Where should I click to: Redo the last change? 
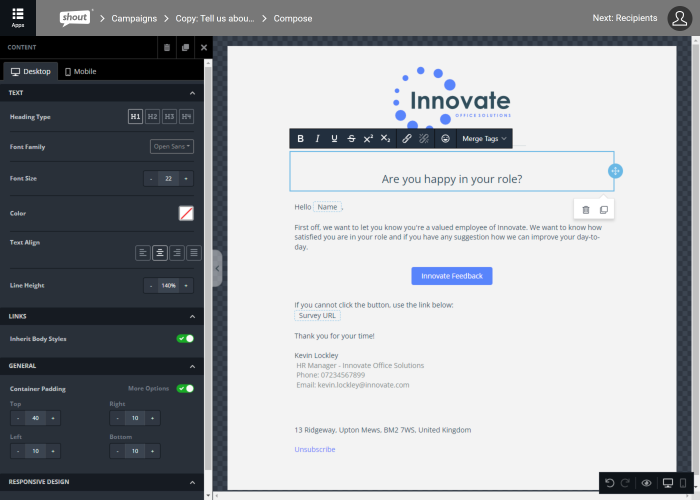[x=626, y=483]
